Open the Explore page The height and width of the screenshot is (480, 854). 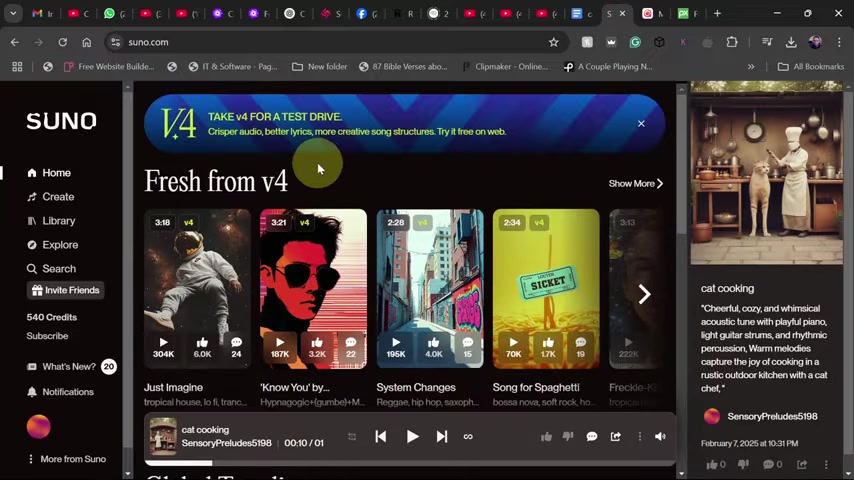(x=52, y=245)
